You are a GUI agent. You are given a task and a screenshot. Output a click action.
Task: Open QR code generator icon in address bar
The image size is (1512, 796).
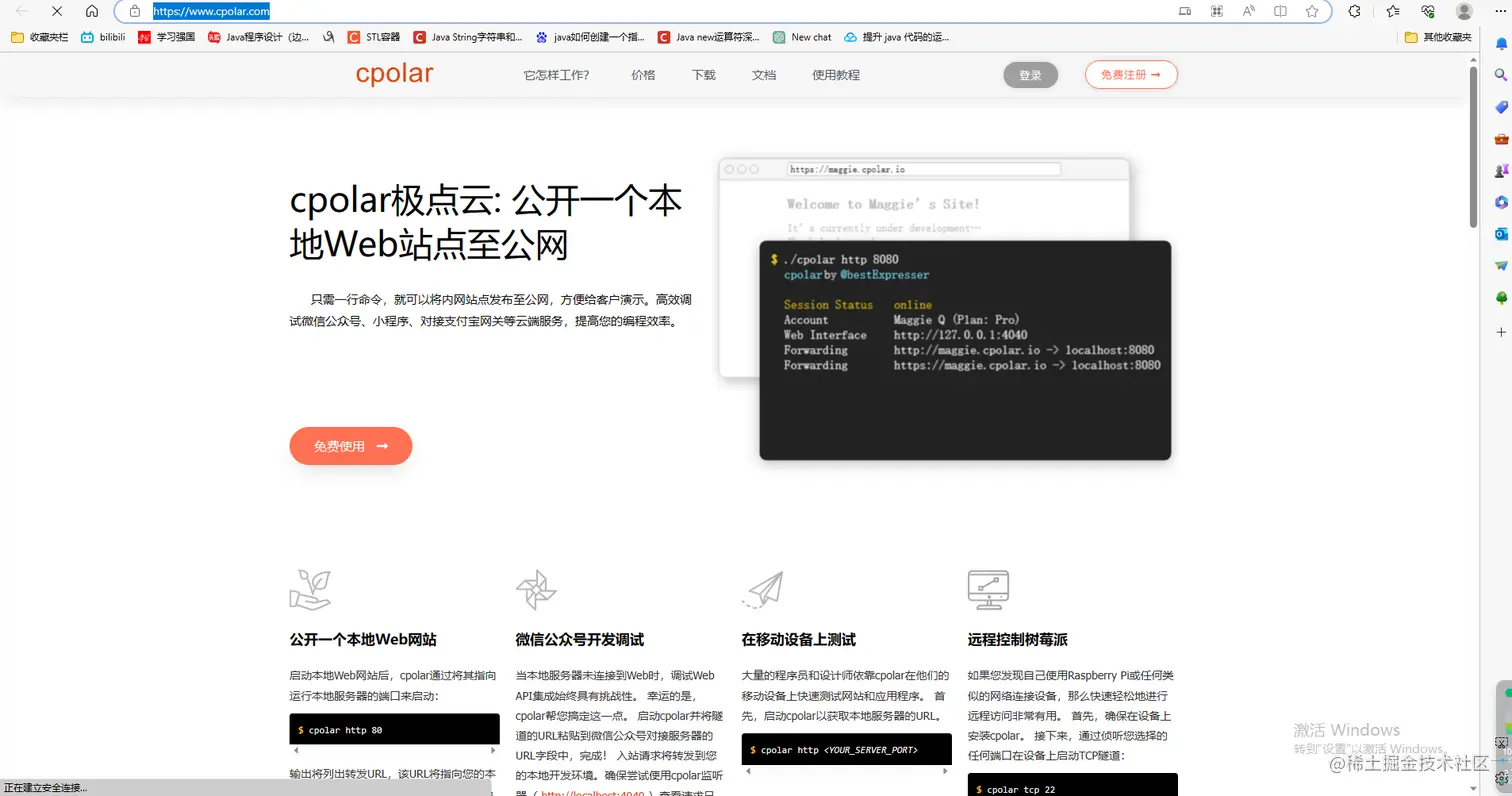(x=1217, y=11)
